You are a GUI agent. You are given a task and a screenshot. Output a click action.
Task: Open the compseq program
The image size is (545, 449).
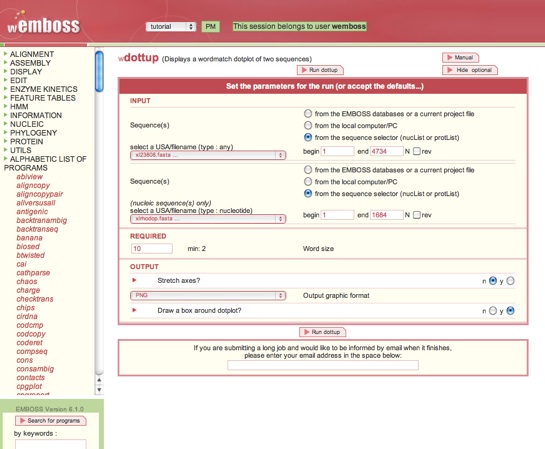tap(32, 351)
